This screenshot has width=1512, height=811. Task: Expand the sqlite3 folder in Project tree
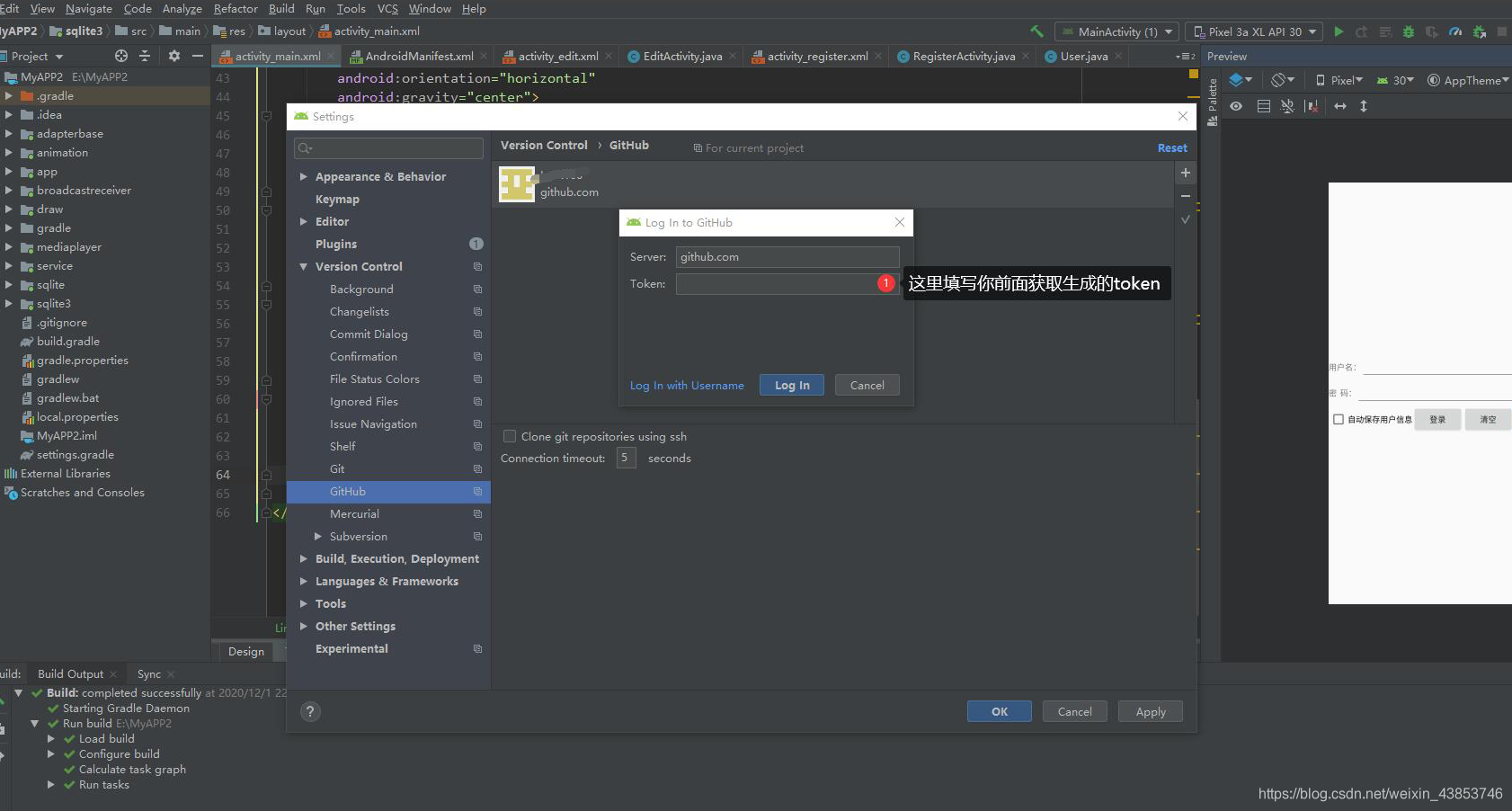(x=8, y=304)
